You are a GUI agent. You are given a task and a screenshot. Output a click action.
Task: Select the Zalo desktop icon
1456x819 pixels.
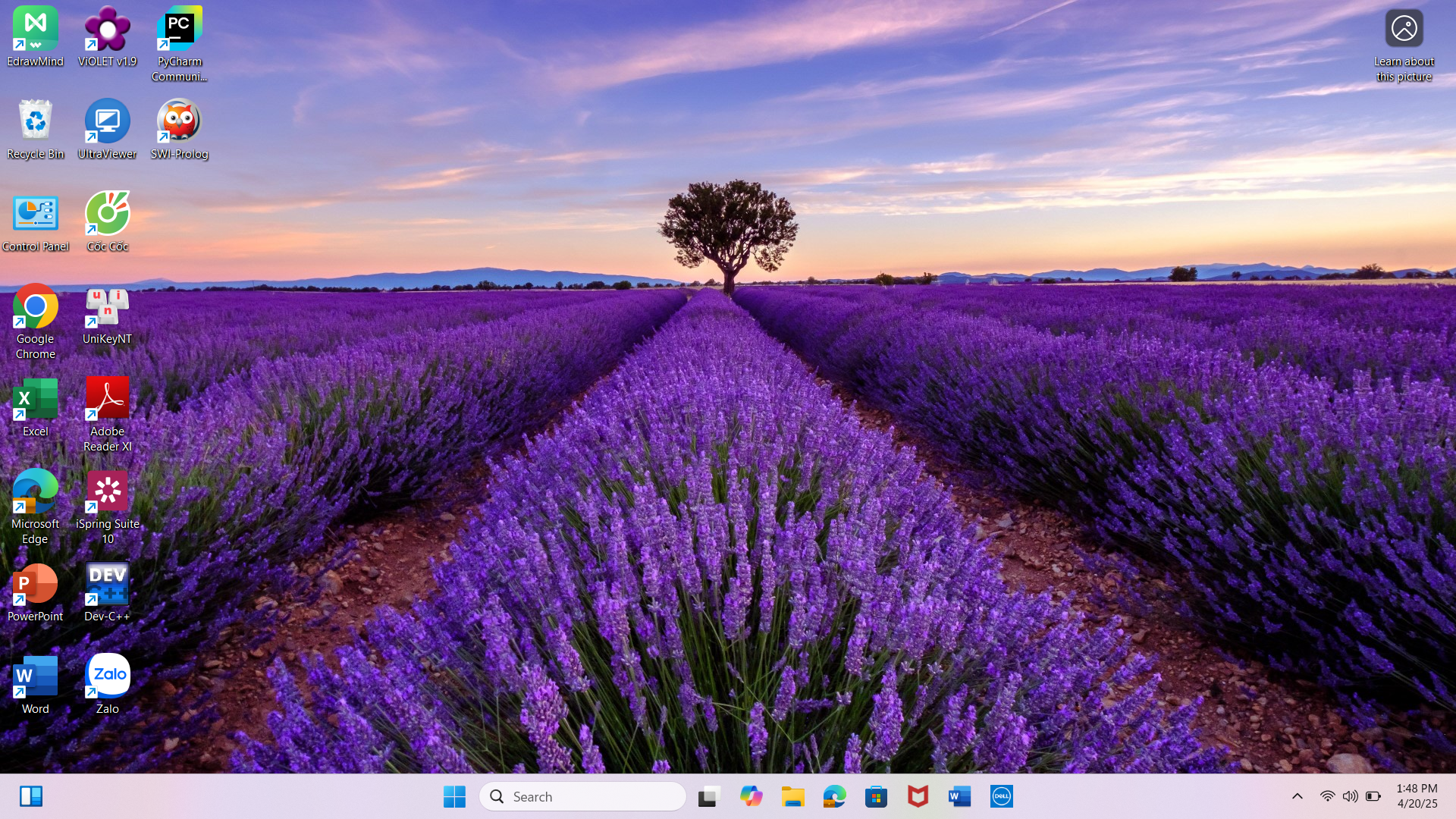click(x=107, y=684)
